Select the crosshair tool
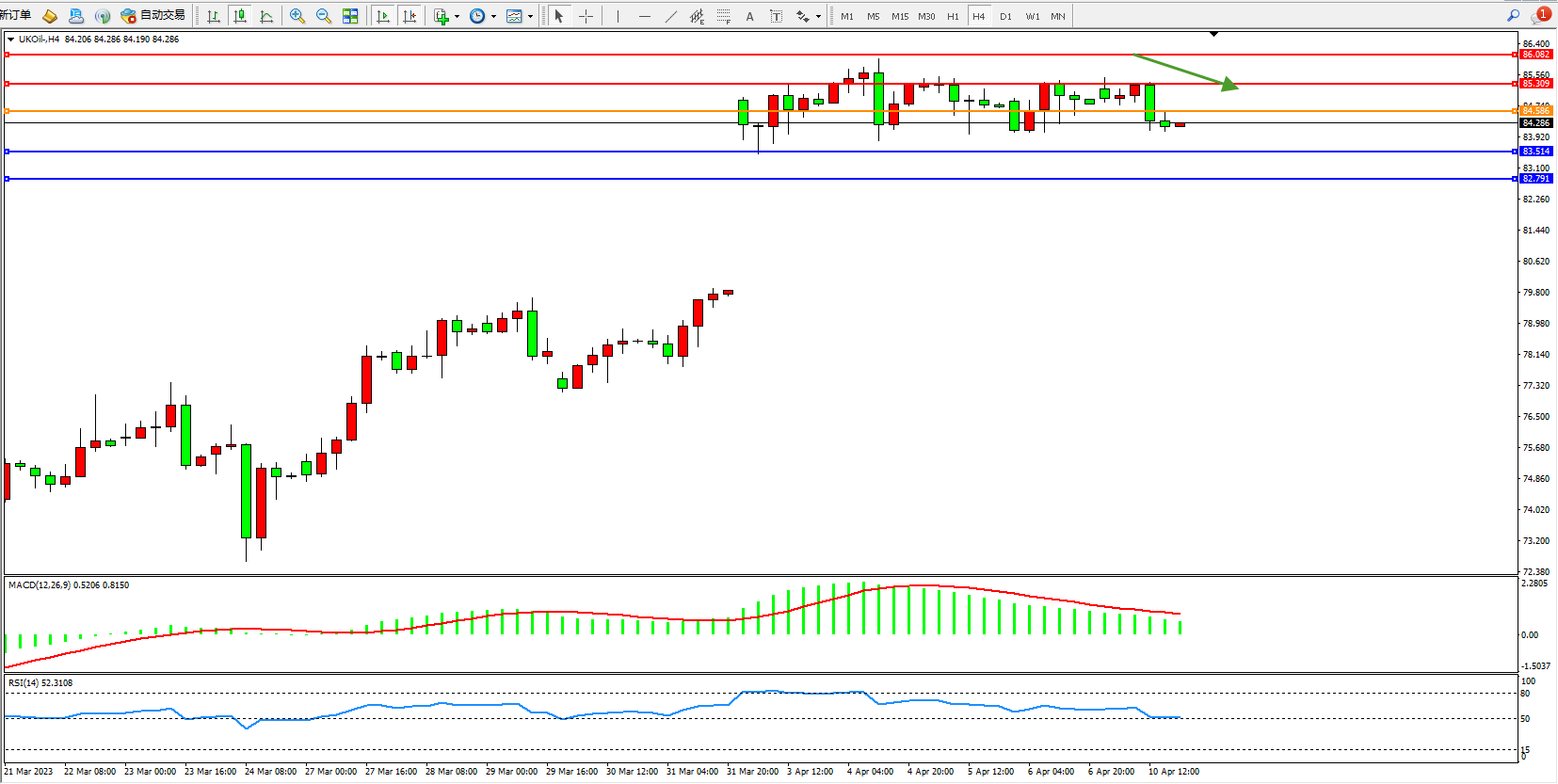 pos(586,16)
